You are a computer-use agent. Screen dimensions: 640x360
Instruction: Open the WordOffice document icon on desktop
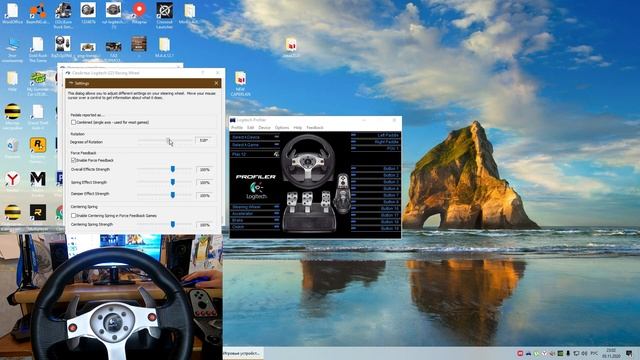[12, 11]
